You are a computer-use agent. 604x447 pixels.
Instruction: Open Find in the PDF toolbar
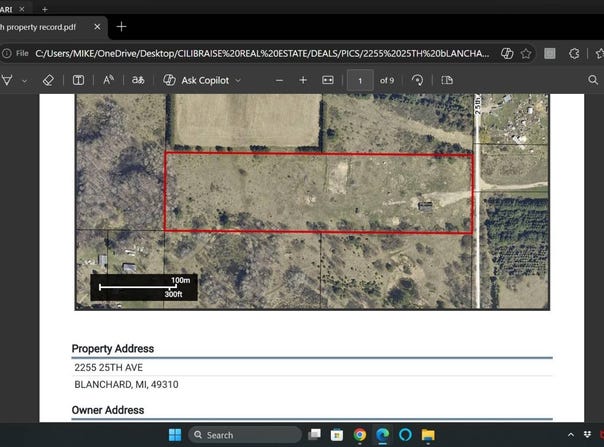pos(593,80)
